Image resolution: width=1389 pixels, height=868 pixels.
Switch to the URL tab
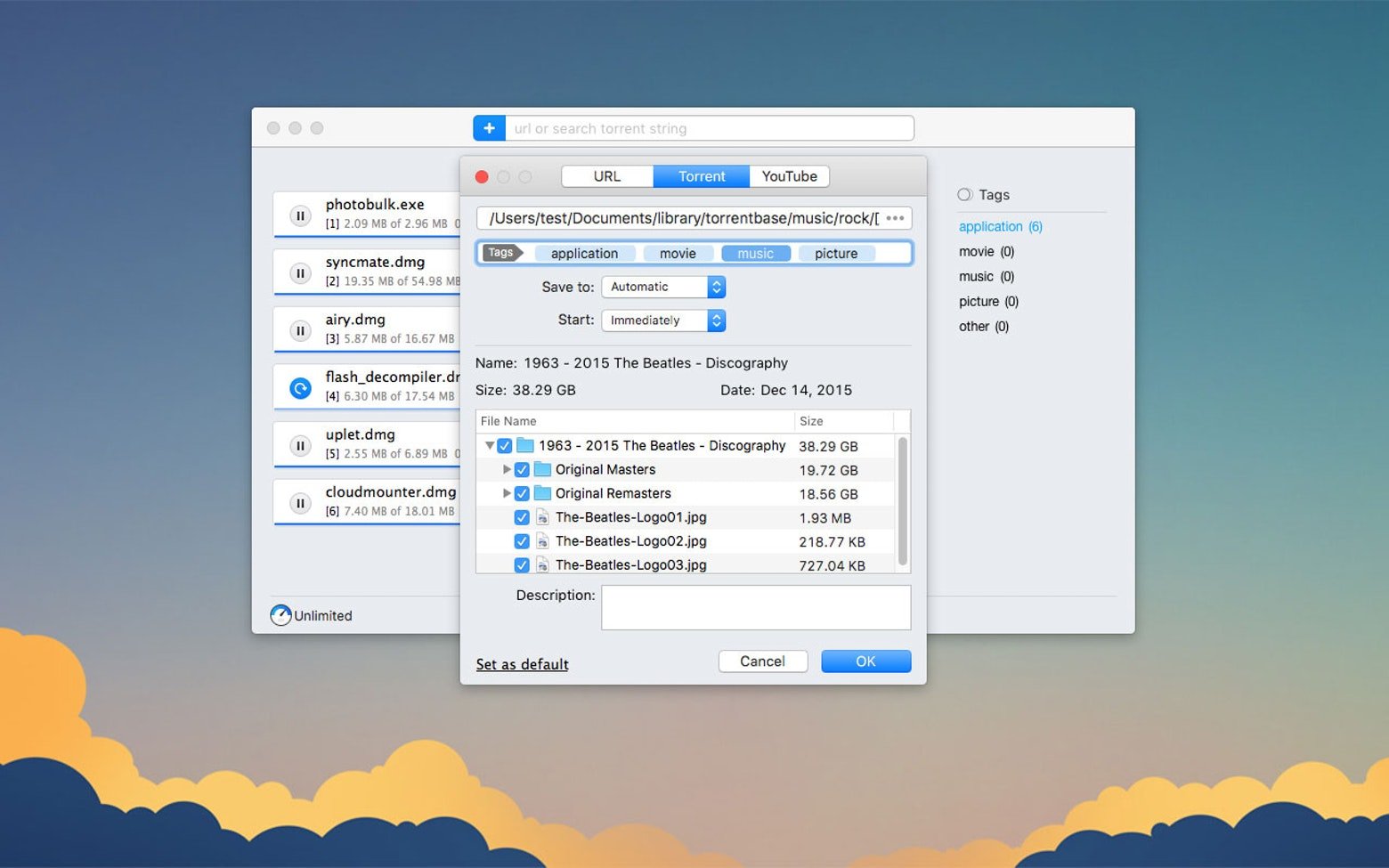[x=607, y=176]
